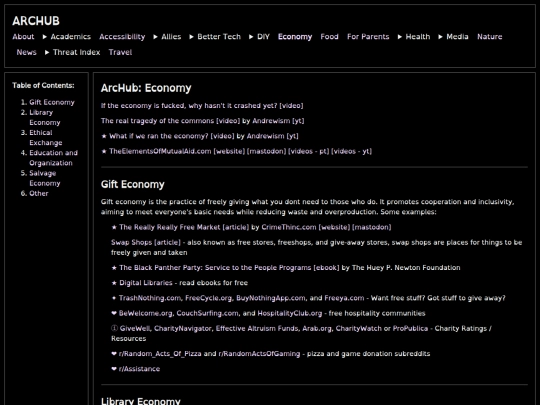Open 'The real tragedy of the commons' video

(x=170, y=121)
